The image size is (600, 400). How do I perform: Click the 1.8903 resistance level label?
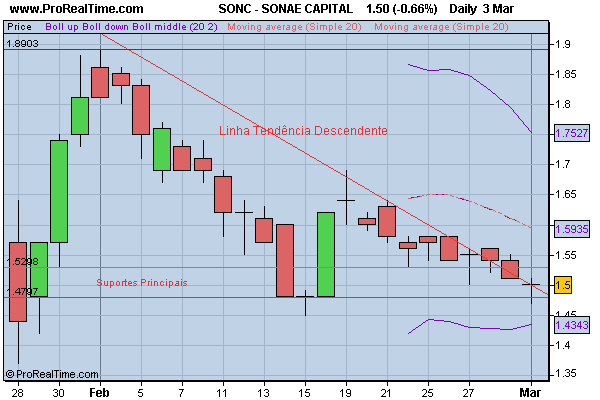pos(22,44)
